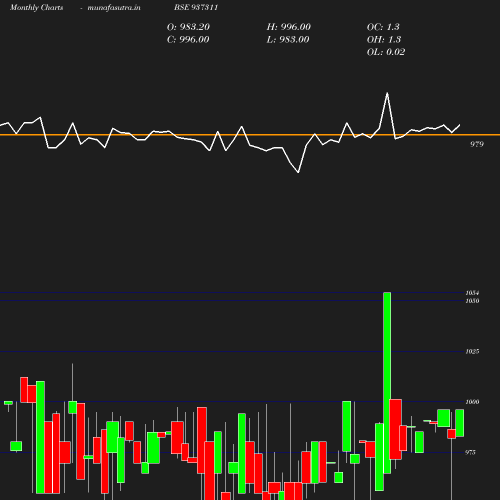Click the 979 label beside orange line
500x500 pixels.
[x=477, y=144]
